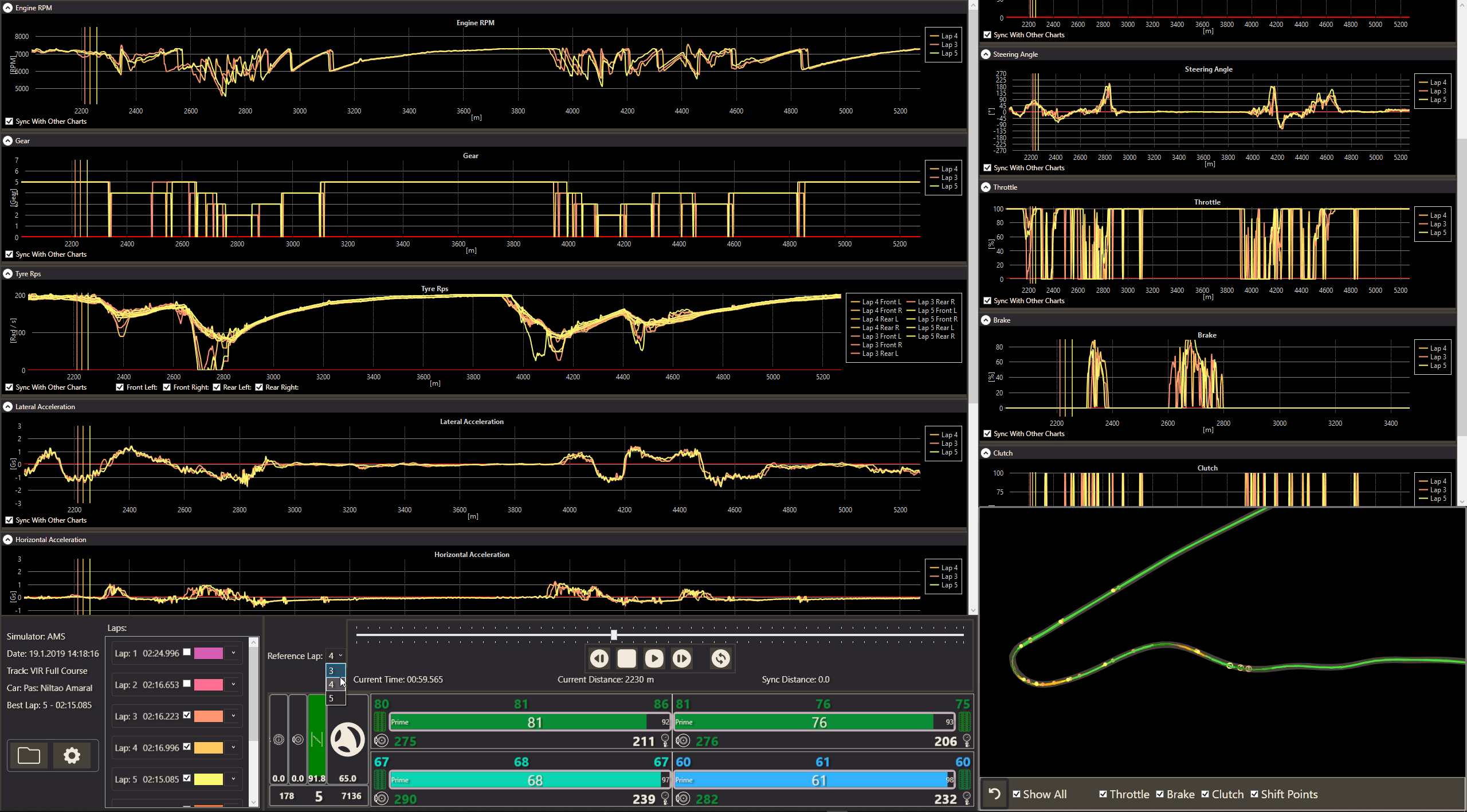Enable the Lap 1 checkbox
This screenshot has height=812, width=1467.
click(x=187, y=652)
